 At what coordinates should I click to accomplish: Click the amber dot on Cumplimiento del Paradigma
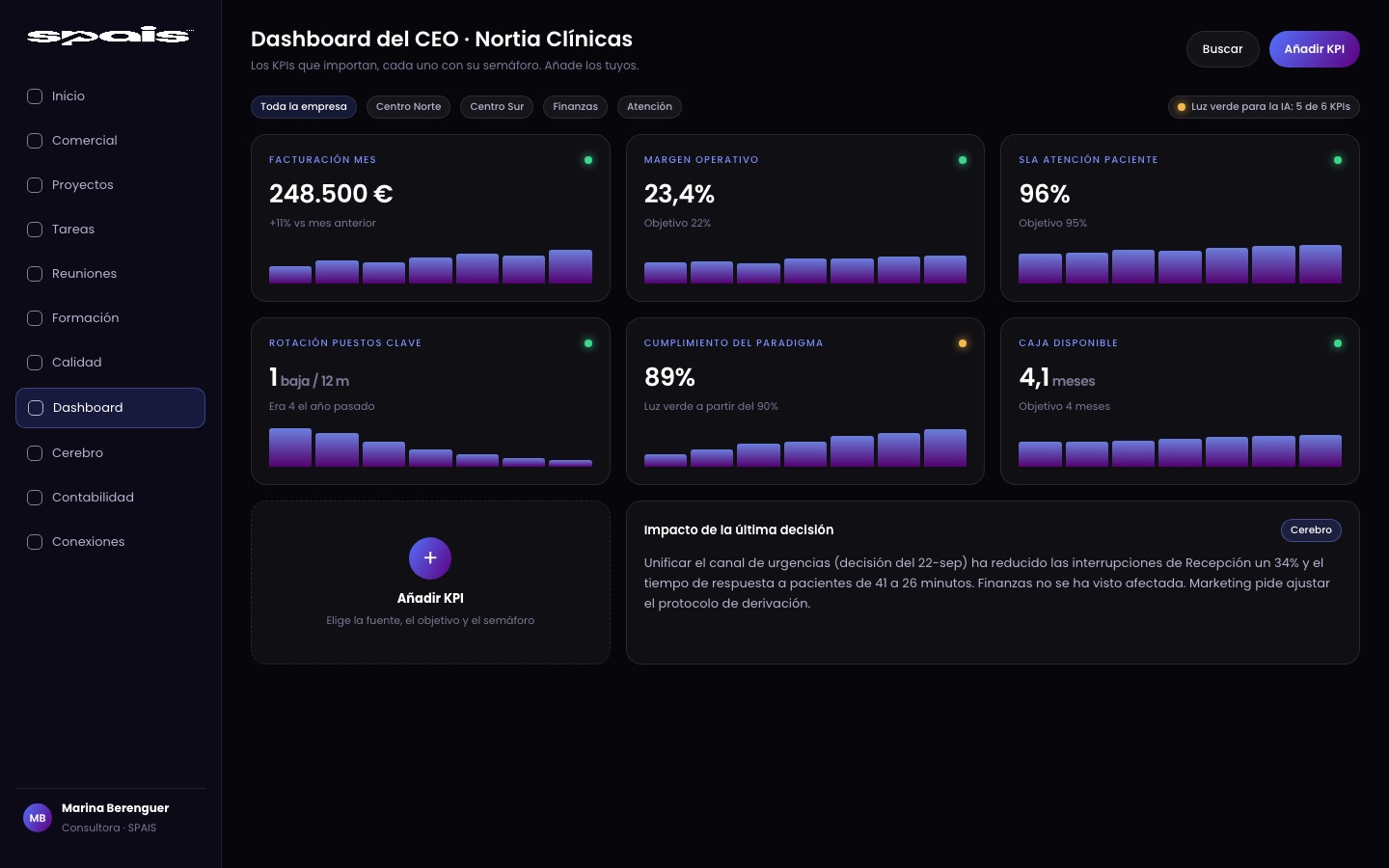[963, 343]
